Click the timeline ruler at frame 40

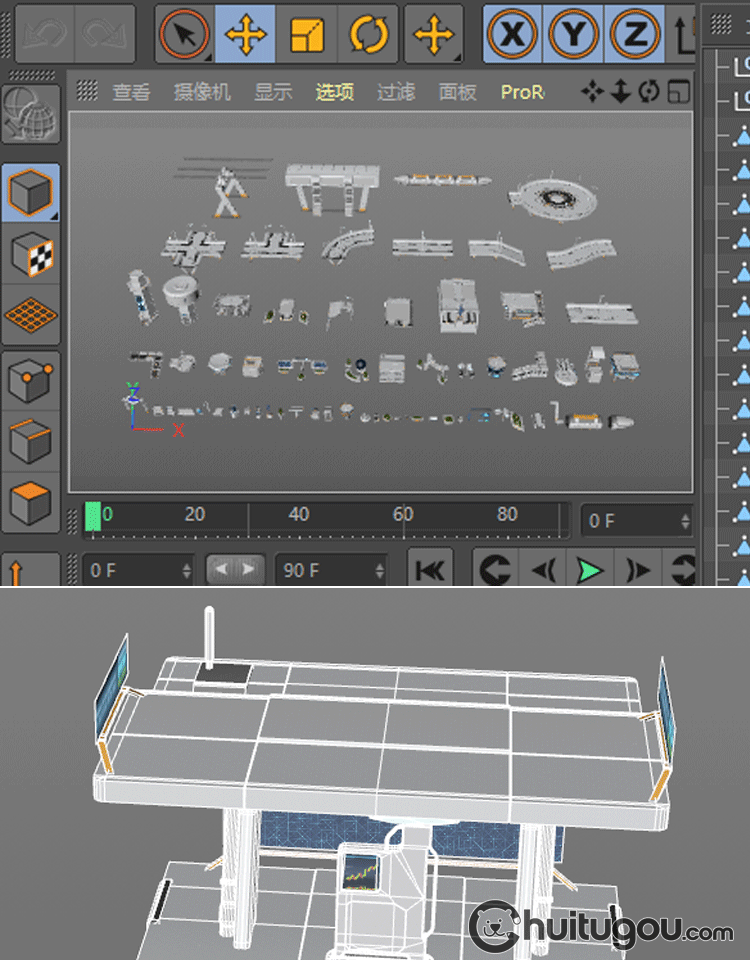click(299, 516)
